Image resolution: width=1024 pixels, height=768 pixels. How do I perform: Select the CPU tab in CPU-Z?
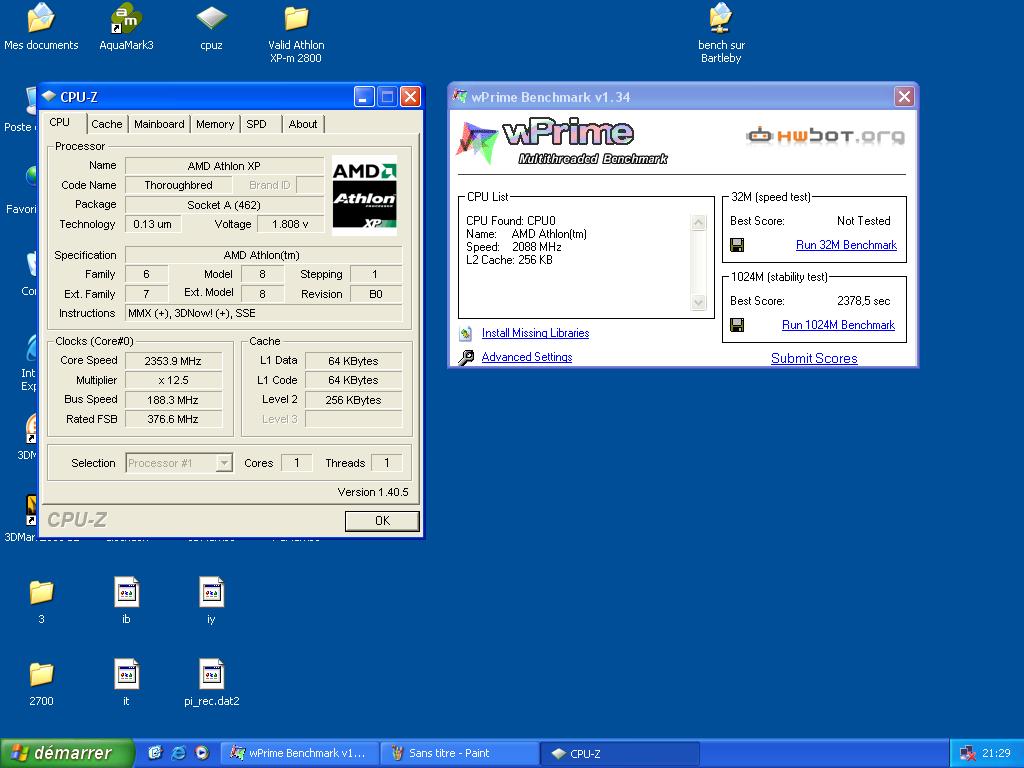click(59, 122)
